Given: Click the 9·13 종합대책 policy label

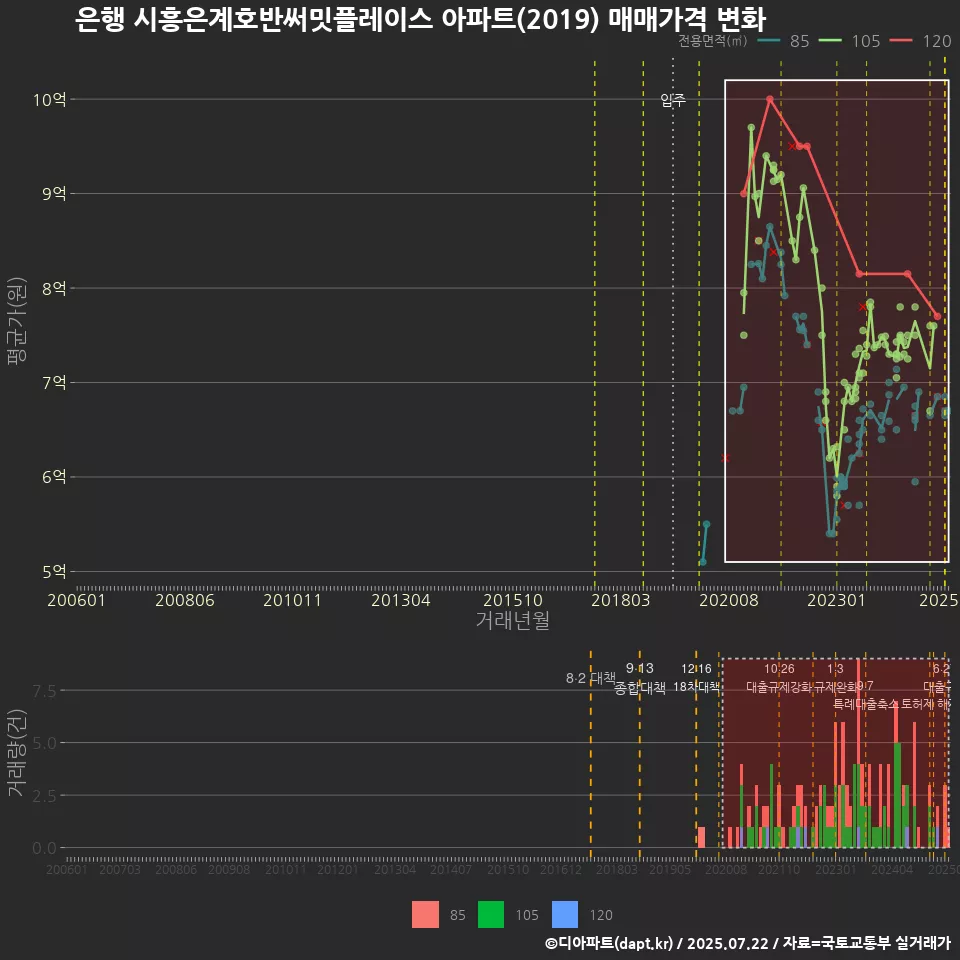Looking at the screenshot, I should point(640,678).
